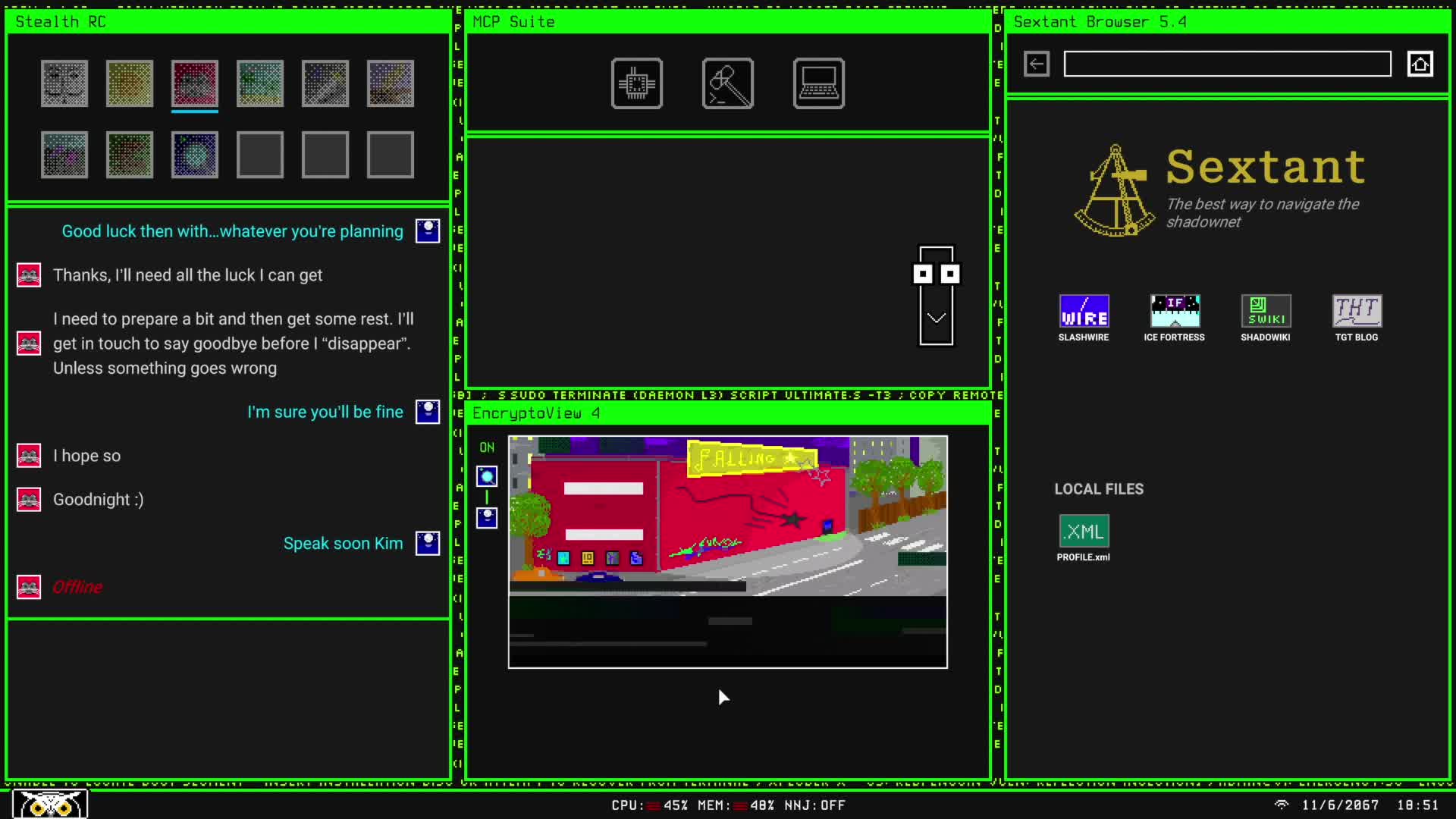The height and width of the screenshot is (819, 1456).
Task: Open the PROFILE.xml local file
Action: pyautogui.click(x=1084, y=538)
